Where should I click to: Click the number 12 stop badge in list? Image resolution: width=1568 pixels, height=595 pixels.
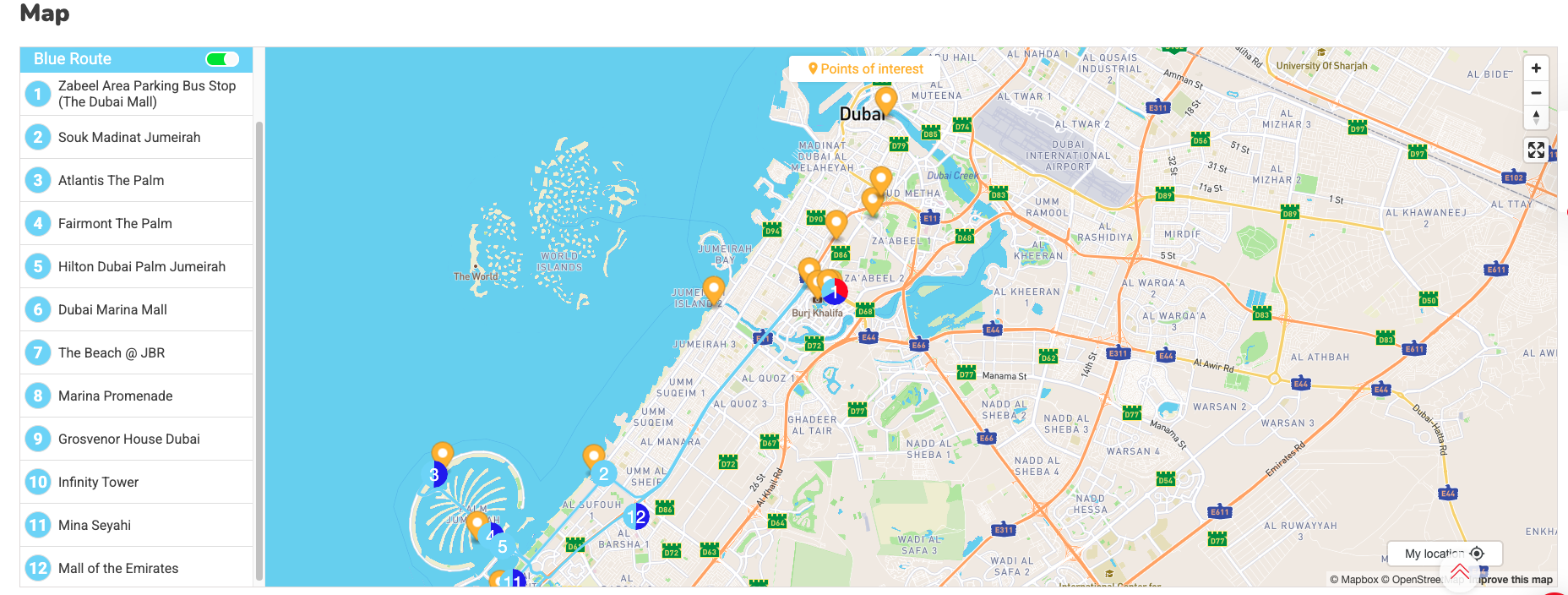coord(38,568)
